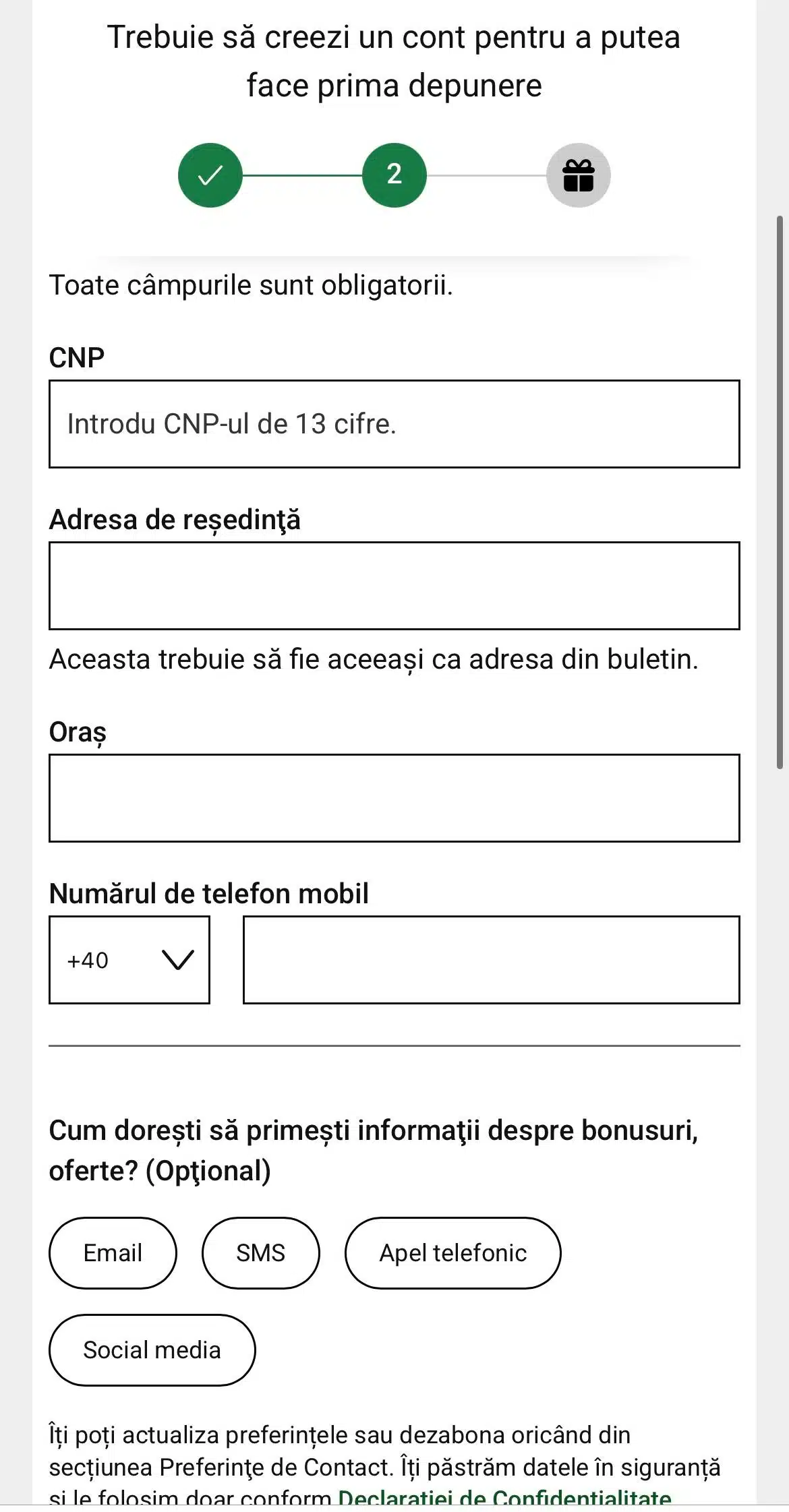Focus the CNP input field
Screen dimensions: 789x1512
[394, 424]
